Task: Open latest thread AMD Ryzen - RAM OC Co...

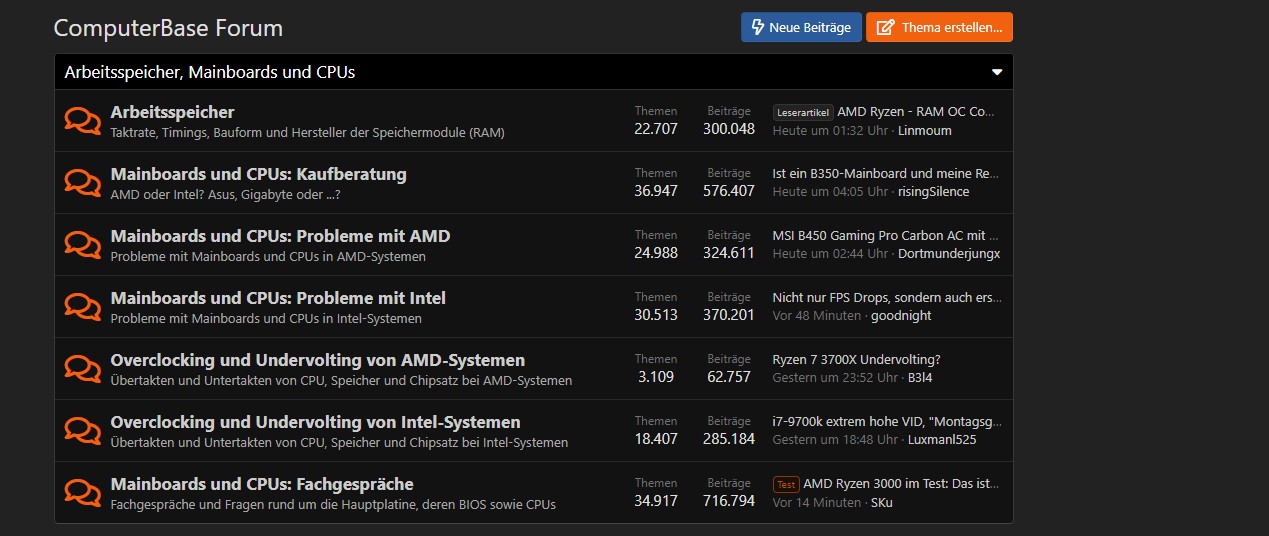Action: tap(917, 112)
